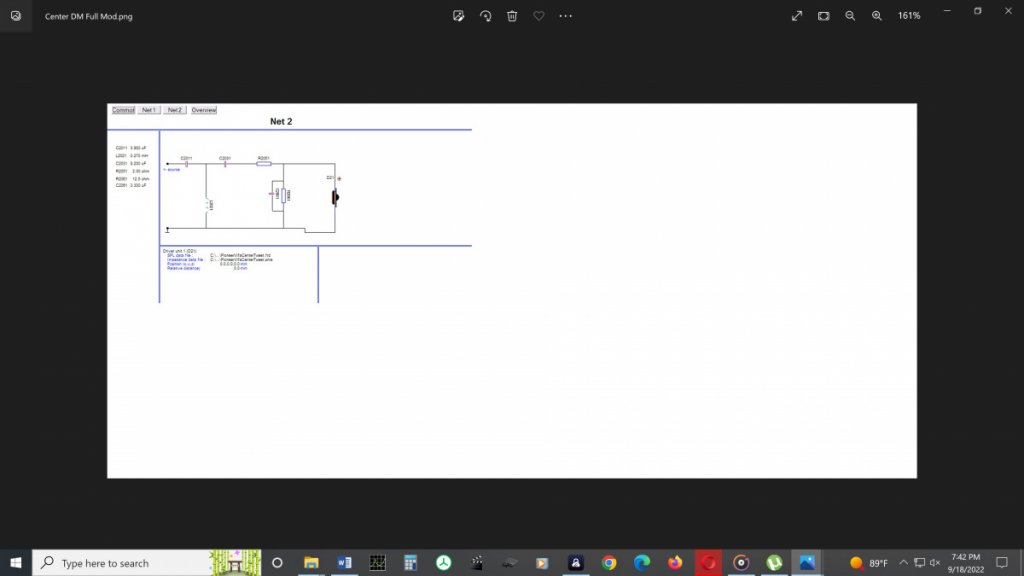This screenshot has width=1024, height=576.
Task: Fit the image to window icon
Action: click(x=824, y=16)
